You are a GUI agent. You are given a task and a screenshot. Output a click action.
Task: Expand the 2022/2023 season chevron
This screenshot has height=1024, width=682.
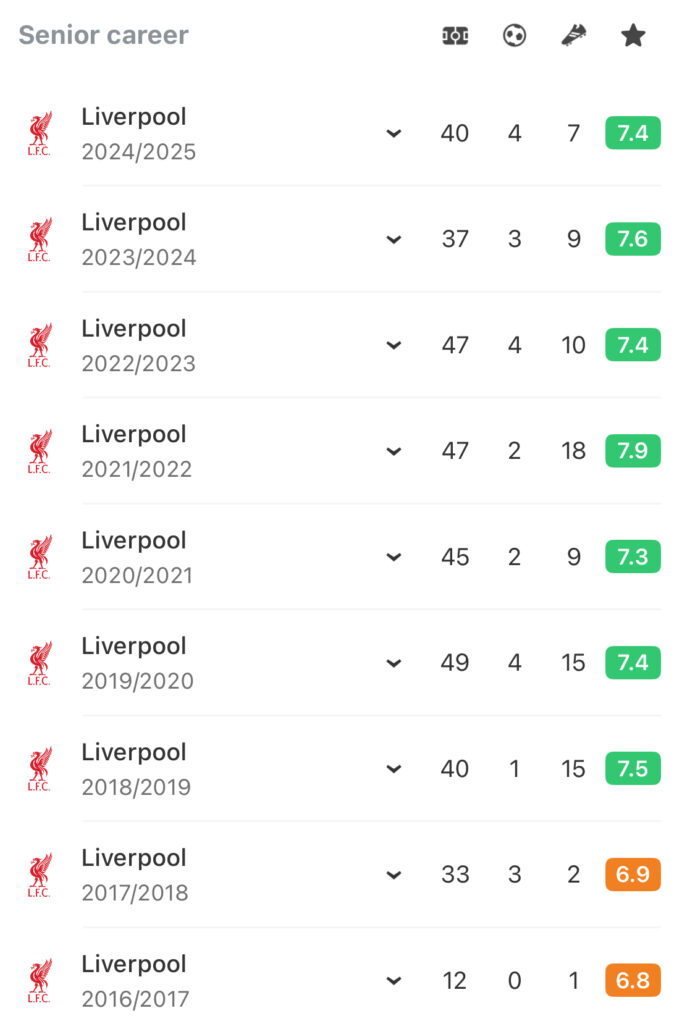pyautogui.click(x=393, y=345)
